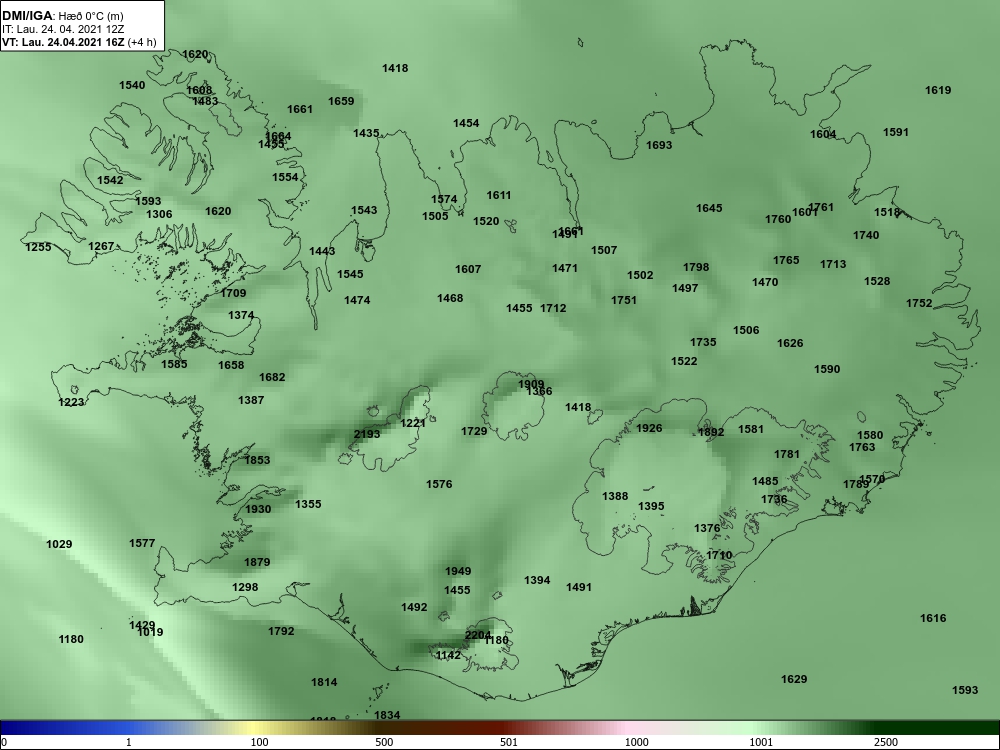Click the map value 1926
The width and height of the screenshot is (1000, 750).
[x=649, y=429]
